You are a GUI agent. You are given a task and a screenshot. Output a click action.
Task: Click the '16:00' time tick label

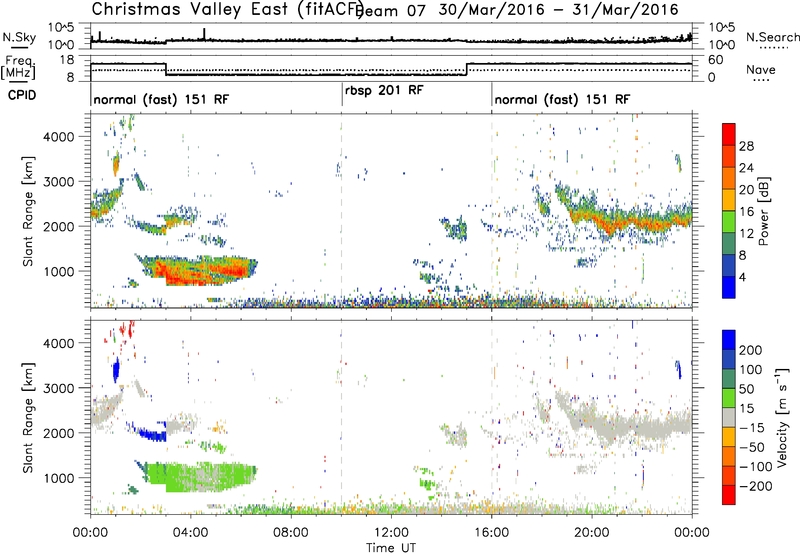coord(491,533)
